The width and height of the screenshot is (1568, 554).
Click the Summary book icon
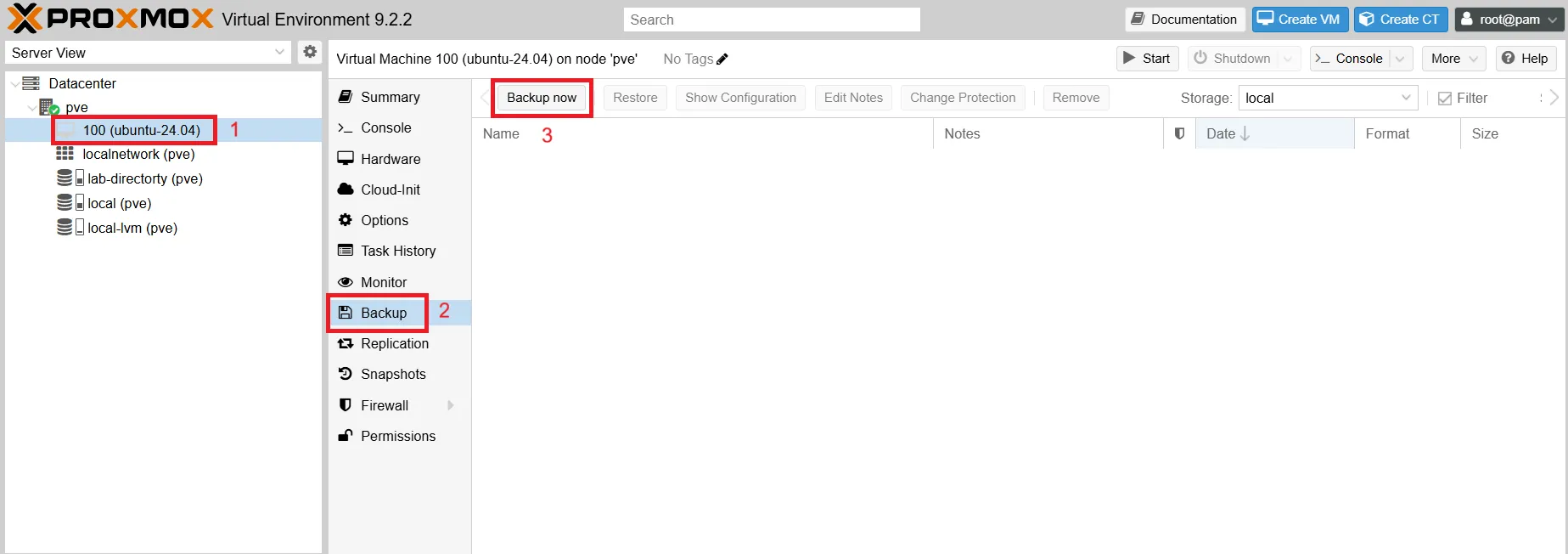coord(346,97)
